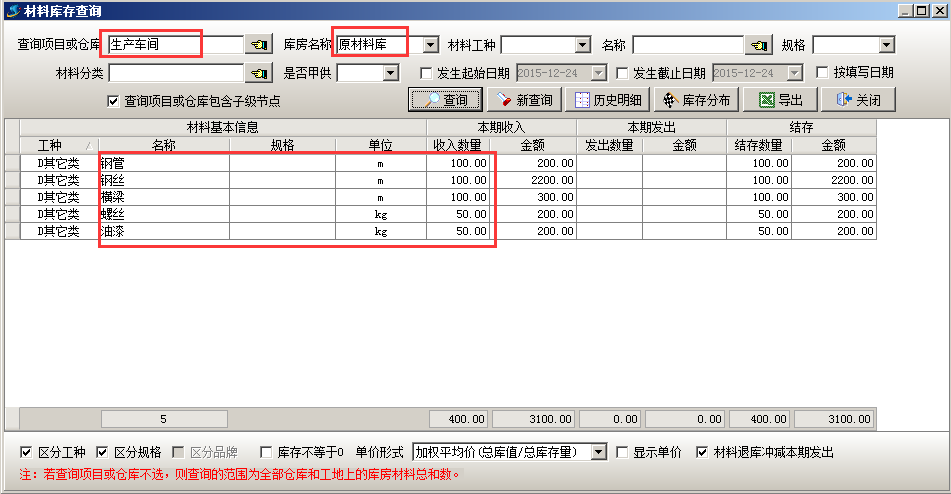This screenshot has height=494, width=951.
Task: Enable 发生起始日期 checkbox
Action: [x=426, y=73]
